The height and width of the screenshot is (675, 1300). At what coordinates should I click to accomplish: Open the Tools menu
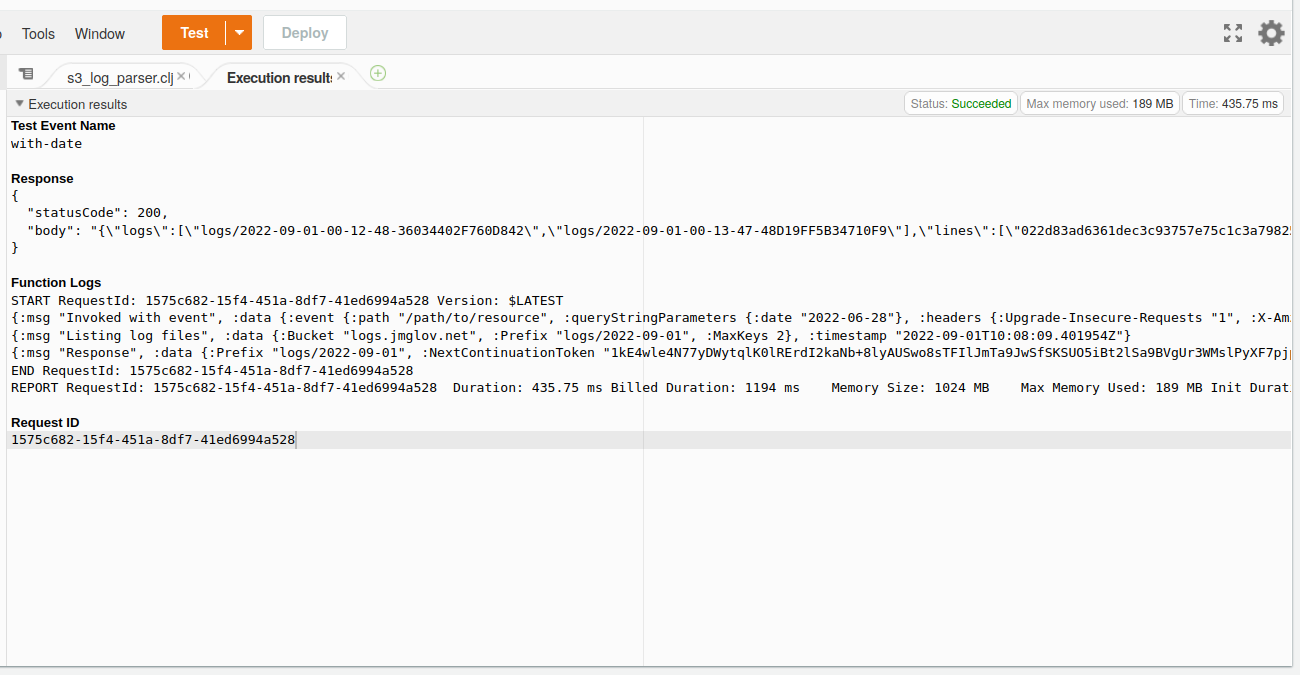tap(38, 33)
